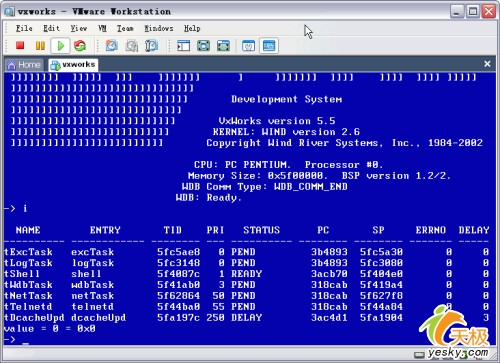Screen dimensions: 500x363
Task: Reset the virtual machine using the red-green reset icon
Action: pos(80,45)
